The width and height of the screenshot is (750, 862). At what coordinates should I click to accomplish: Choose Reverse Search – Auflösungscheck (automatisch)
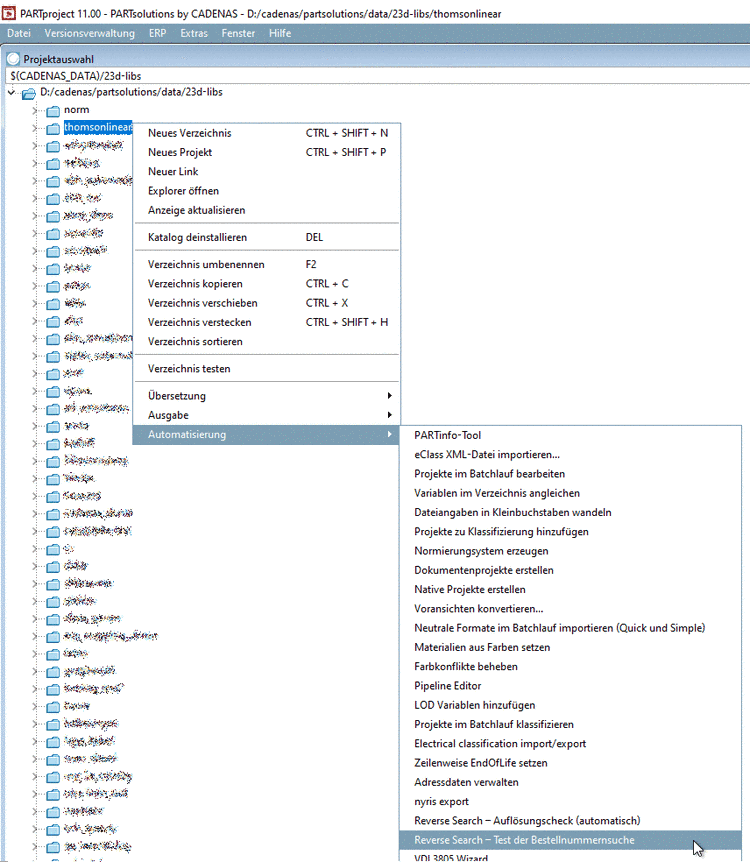click(570, 821)
